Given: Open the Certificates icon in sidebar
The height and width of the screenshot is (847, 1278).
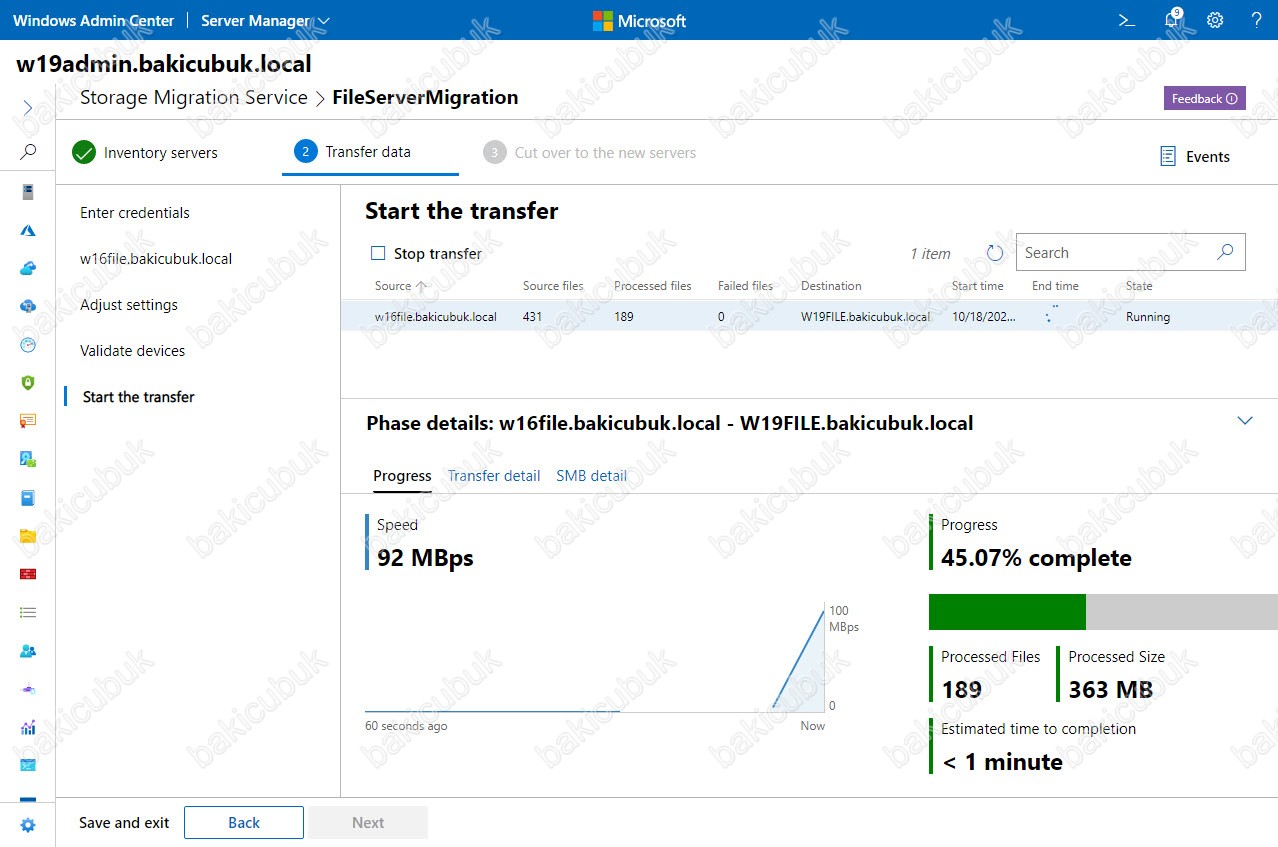Looking at the screenshot, I should (x=28, y=421).
